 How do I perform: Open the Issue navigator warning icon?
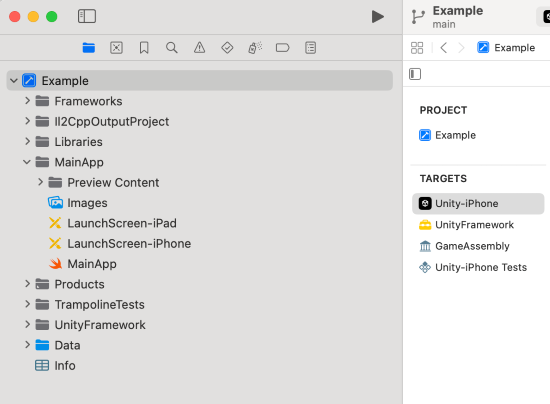pos(200,48)
